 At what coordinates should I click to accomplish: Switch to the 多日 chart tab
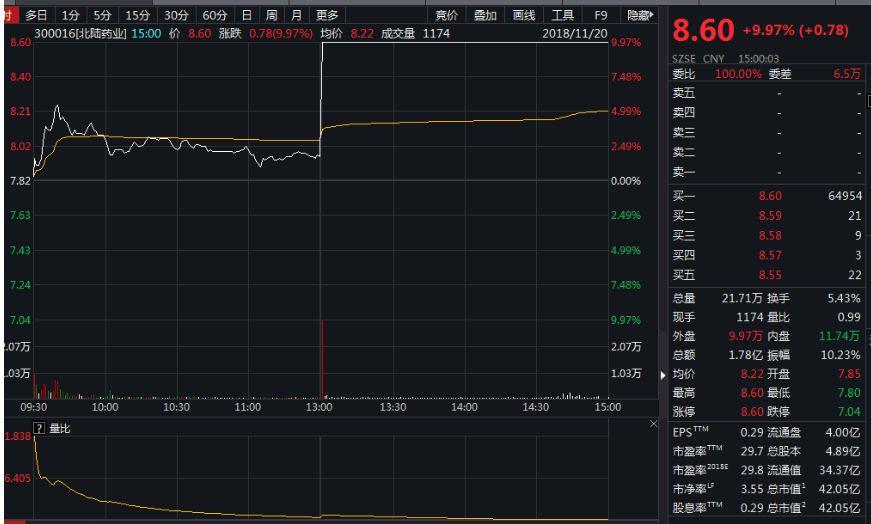[37, 15]
